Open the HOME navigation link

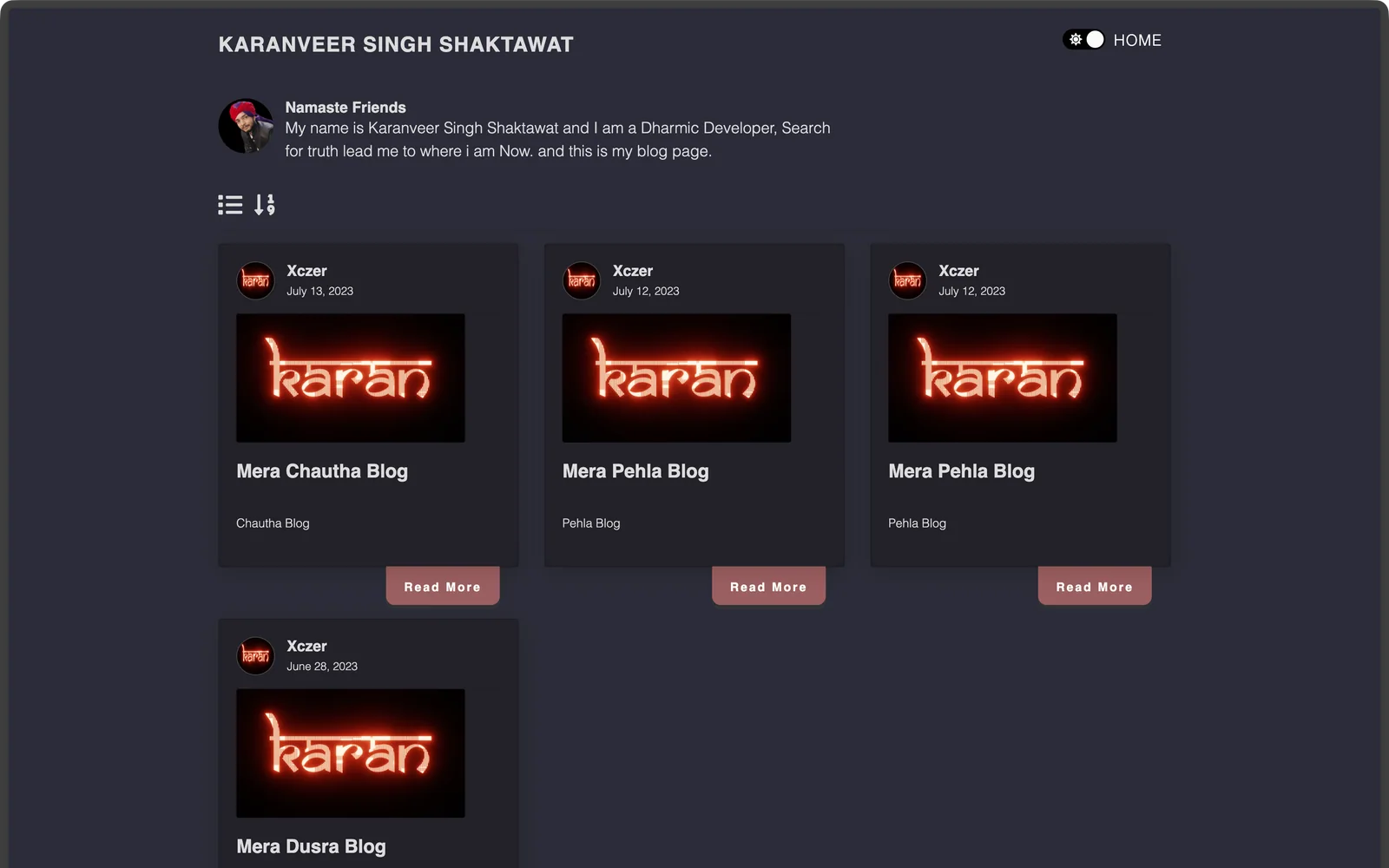[x=1137, y=40]
